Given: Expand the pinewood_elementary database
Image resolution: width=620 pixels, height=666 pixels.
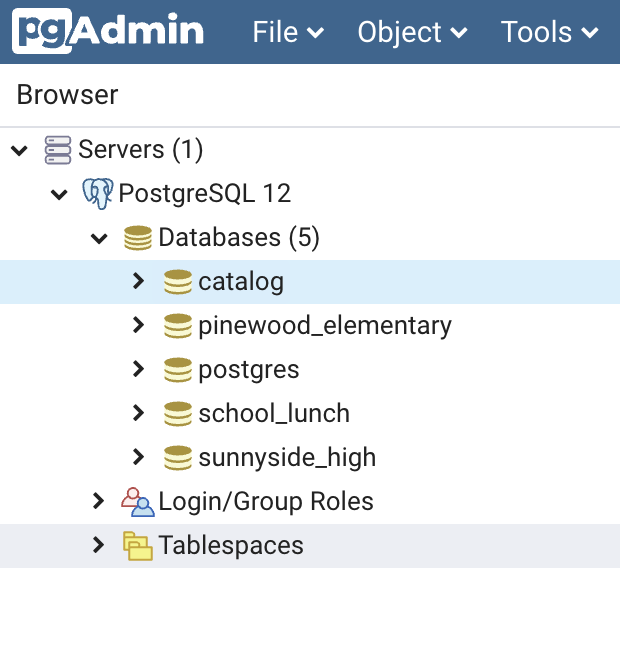Looking at the screenshot, I should click(x=138, y=325).
